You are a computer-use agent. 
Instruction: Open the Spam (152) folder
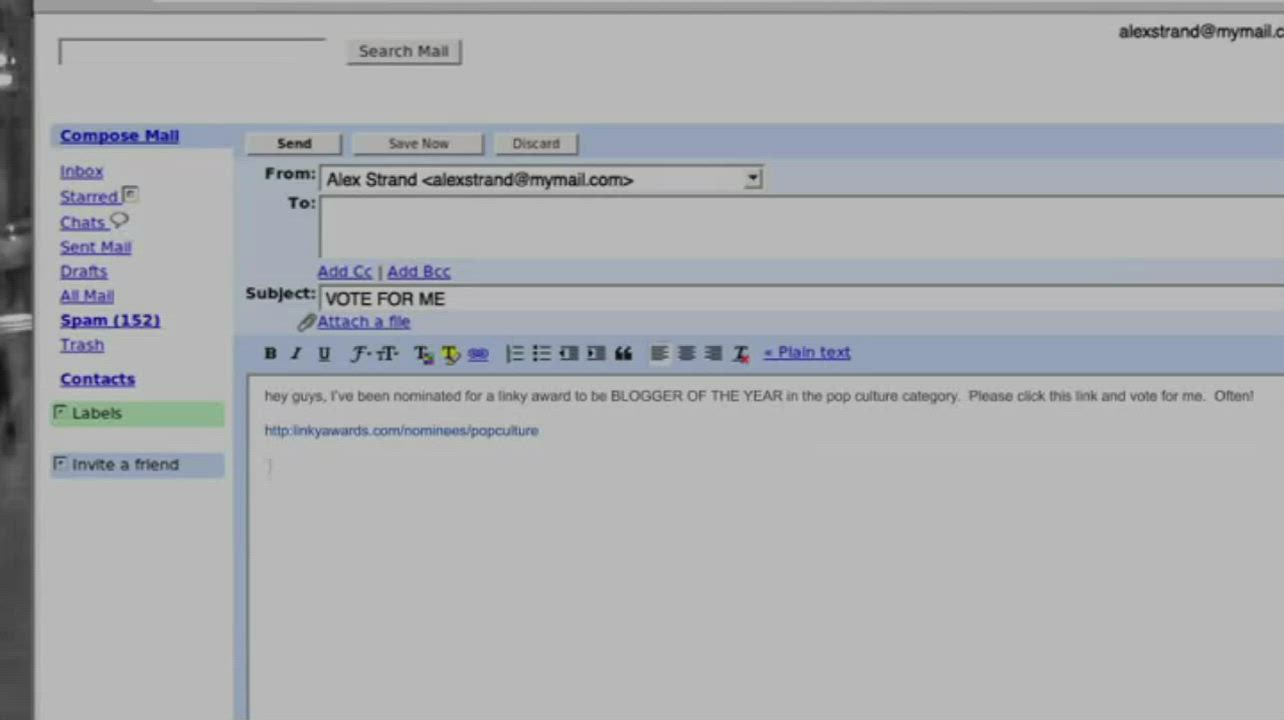point(110,320)
